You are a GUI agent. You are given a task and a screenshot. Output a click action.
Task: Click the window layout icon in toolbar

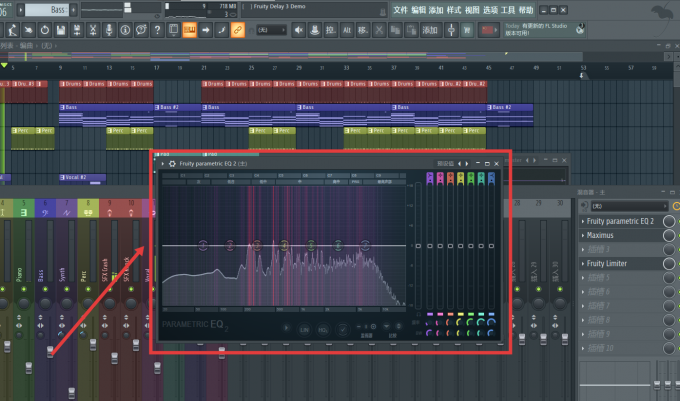click(x=173, y=30)
